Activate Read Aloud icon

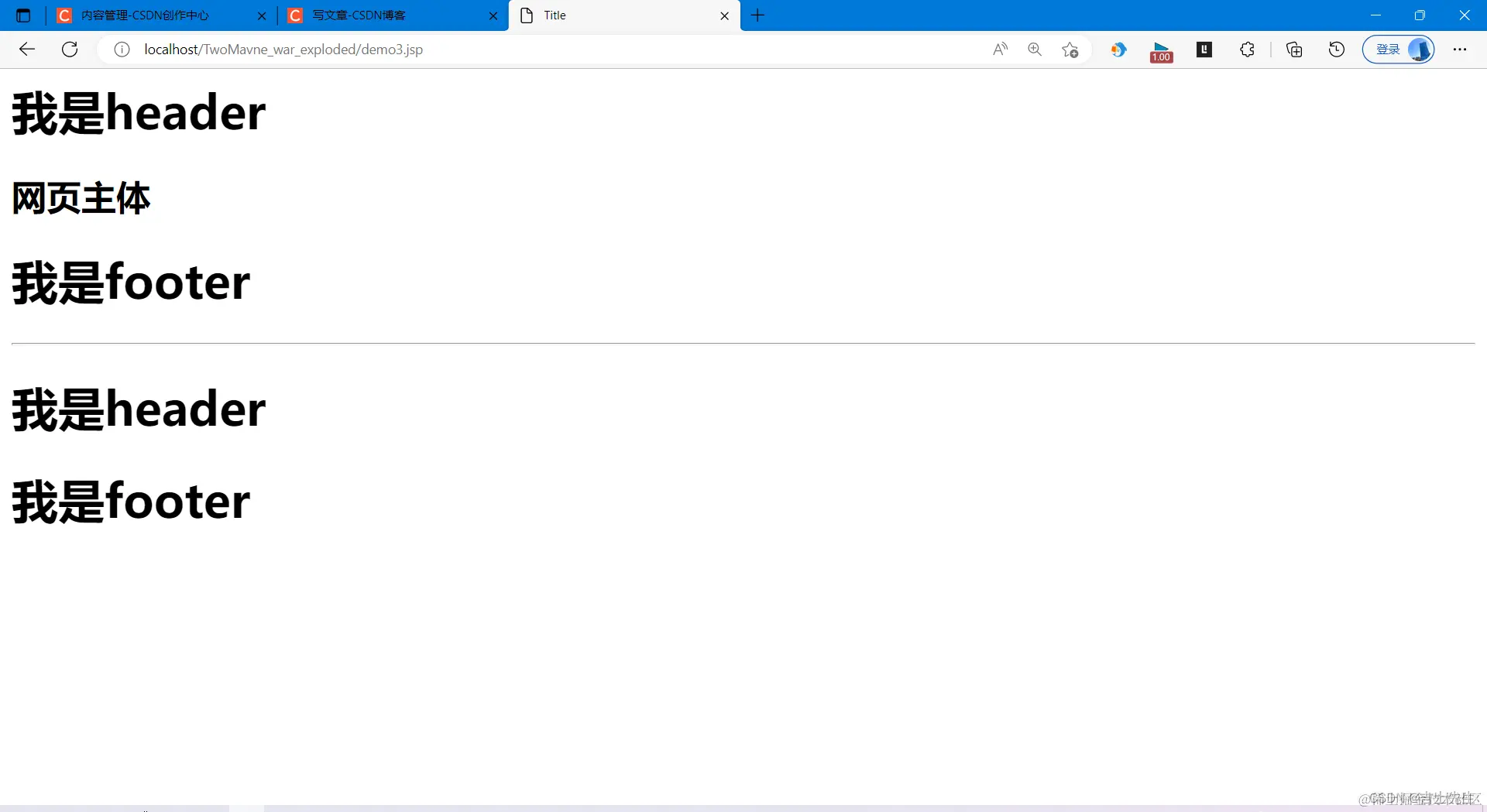(1000, 50)
